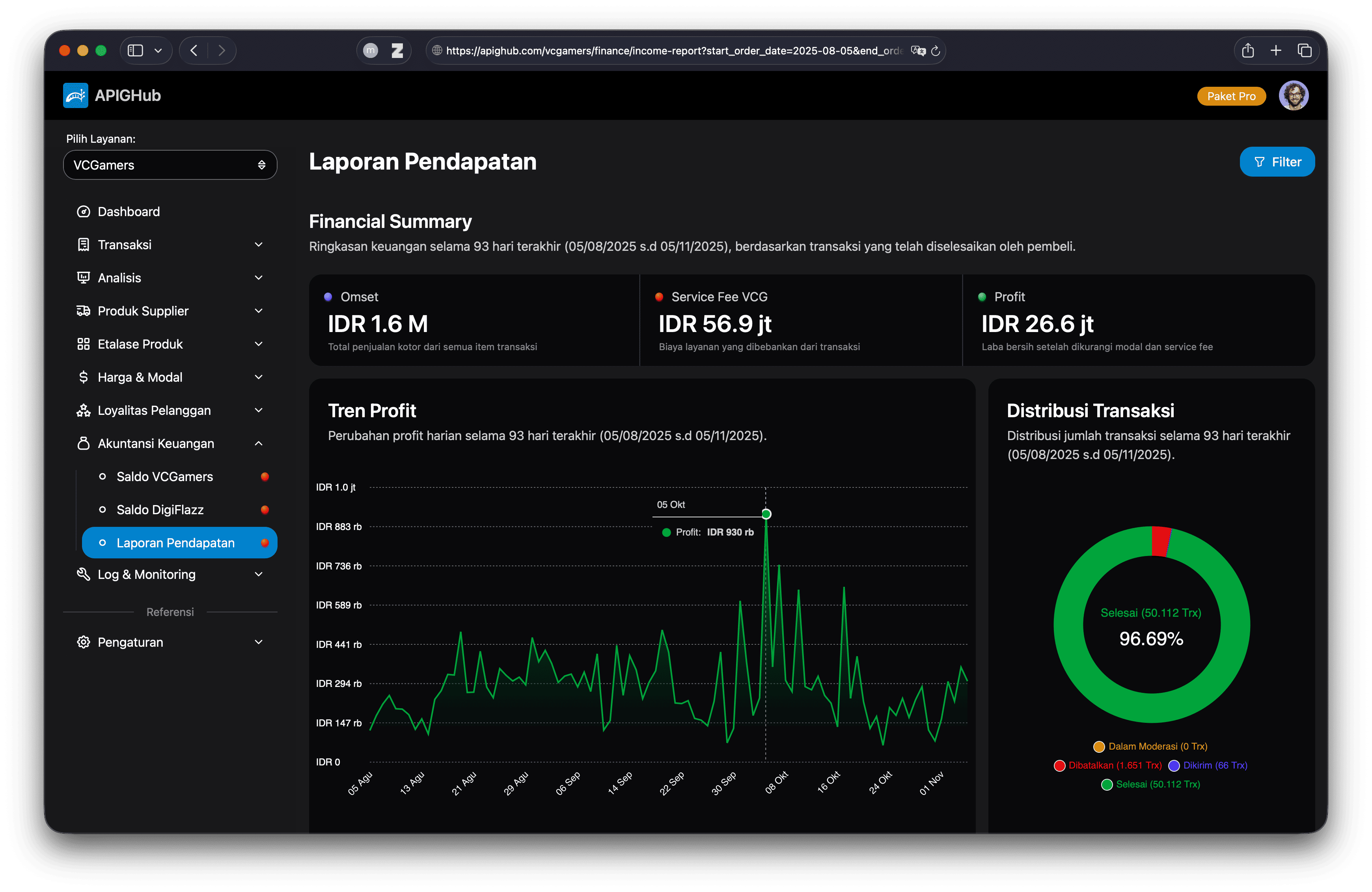Click the Analisis chart icon
1372x892 pixels.
[84, 277]
